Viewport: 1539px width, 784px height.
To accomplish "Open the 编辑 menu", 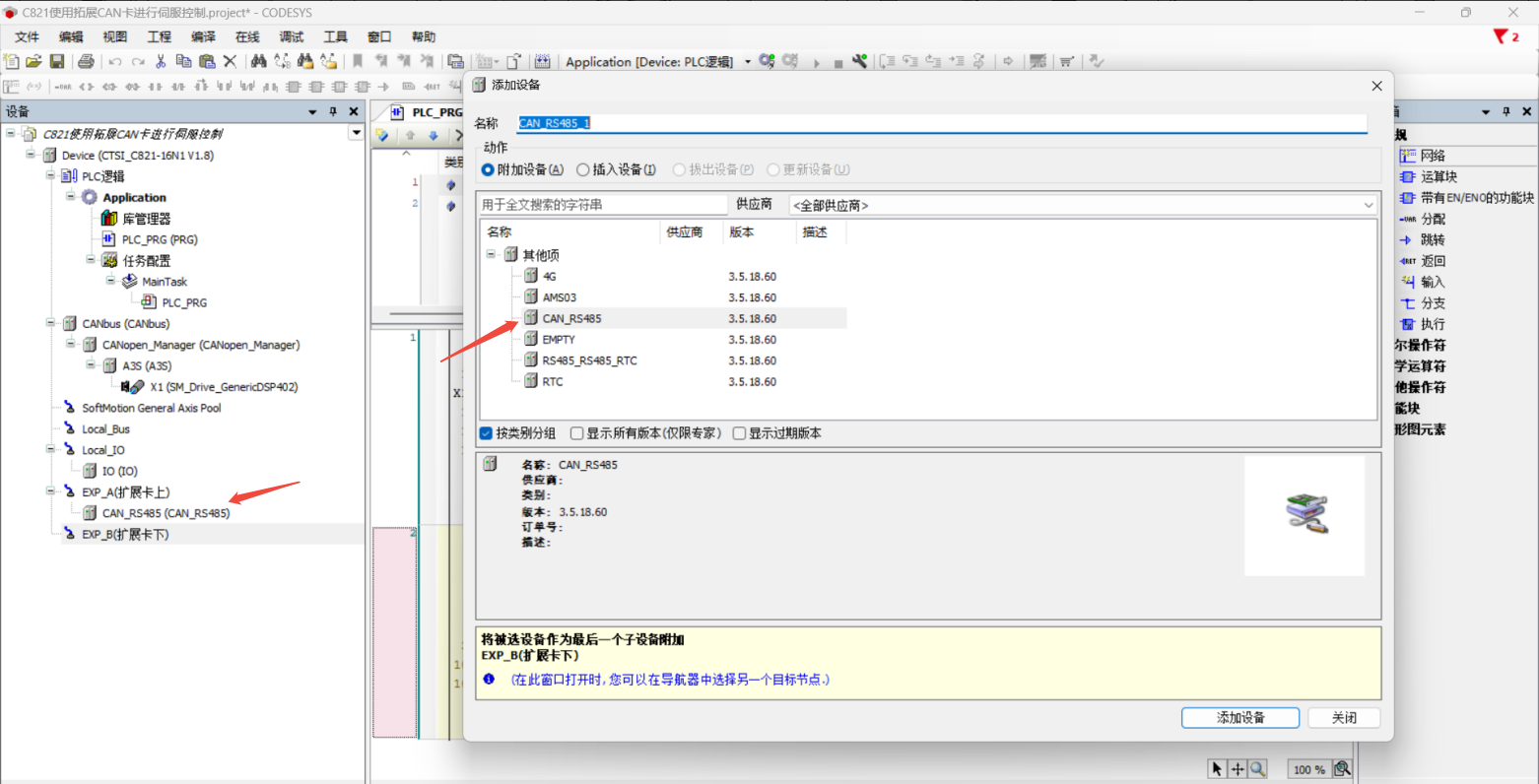I will pyautogui.click(x=71, y=36).
